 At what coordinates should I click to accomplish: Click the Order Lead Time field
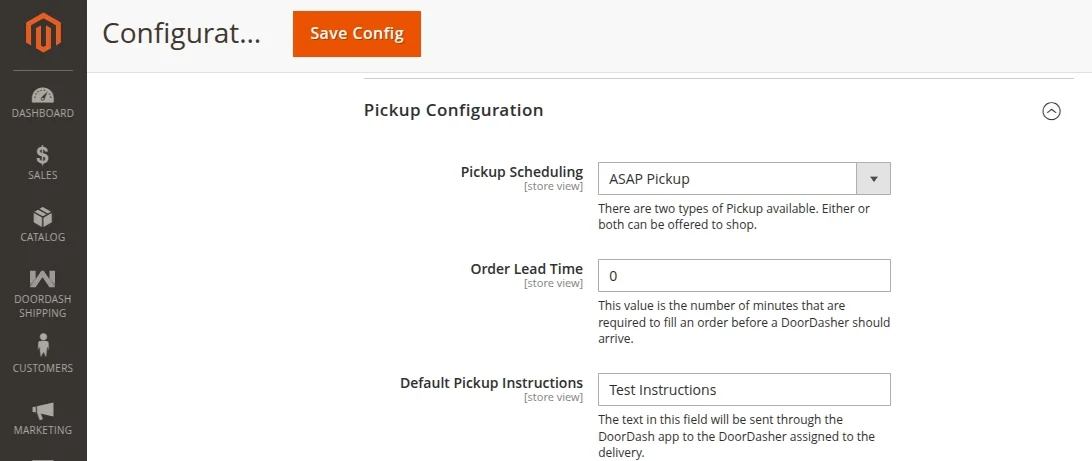pyautogui.click(x=743, y=275)
